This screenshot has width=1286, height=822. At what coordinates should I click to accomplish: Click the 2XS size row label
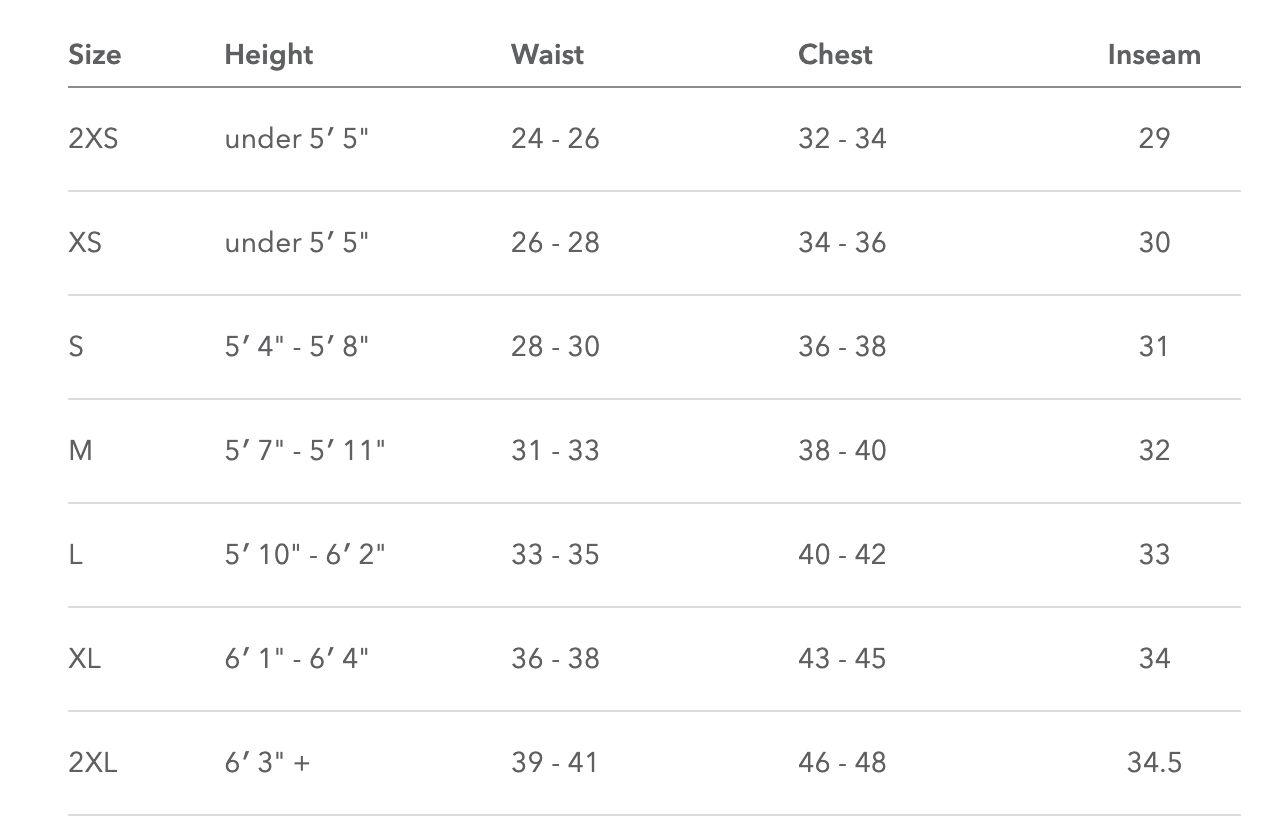(x=93, y=138)
